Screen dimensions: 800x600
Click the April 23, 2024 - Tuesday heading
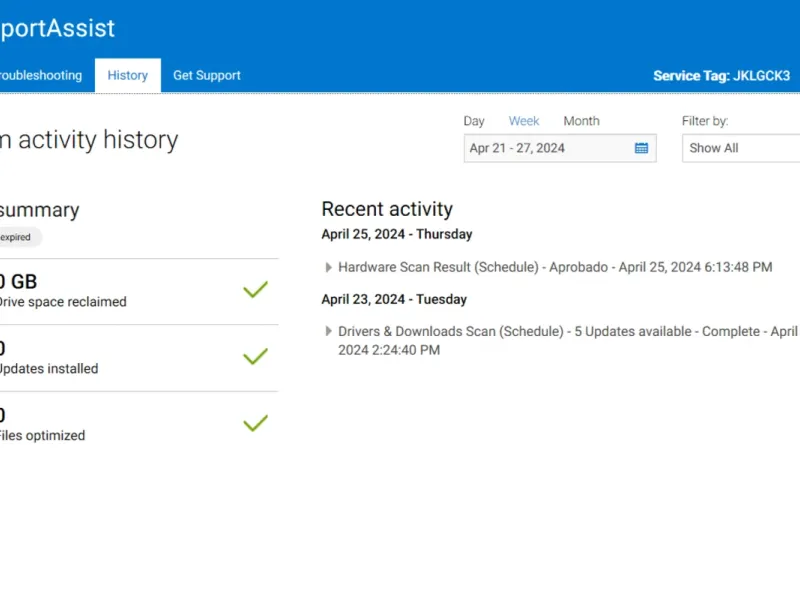pyautogui.click(x=394, y=299)
